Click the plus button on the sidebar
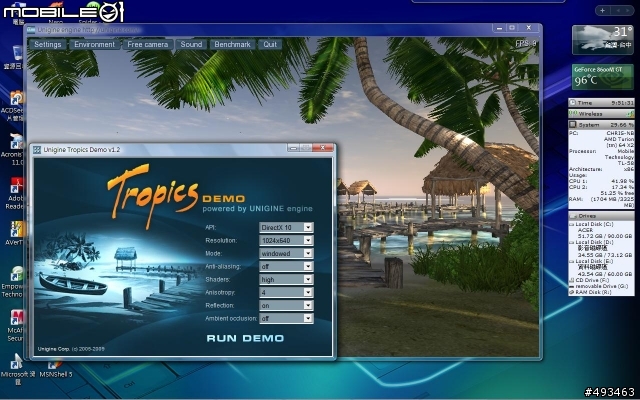The height and width of the screenshot is (400, 640). click(x=602, y=11)
